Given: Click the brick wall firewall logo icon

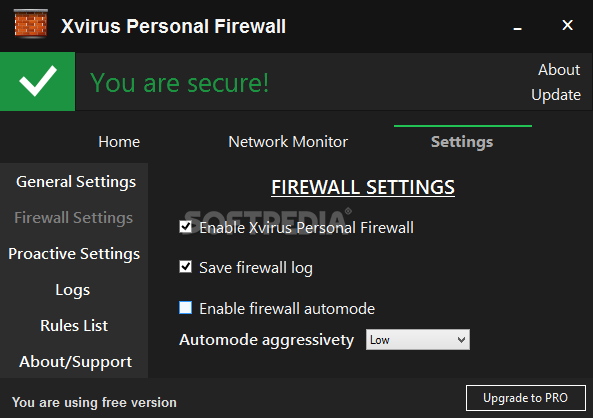Looking at the screenshot, I should point(31,24).
